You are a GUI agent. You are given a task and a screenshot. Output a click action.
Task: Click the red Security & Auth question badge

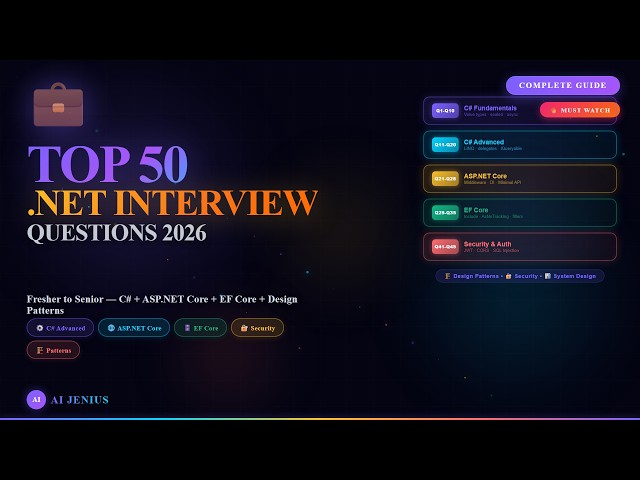tap(445, 247)
